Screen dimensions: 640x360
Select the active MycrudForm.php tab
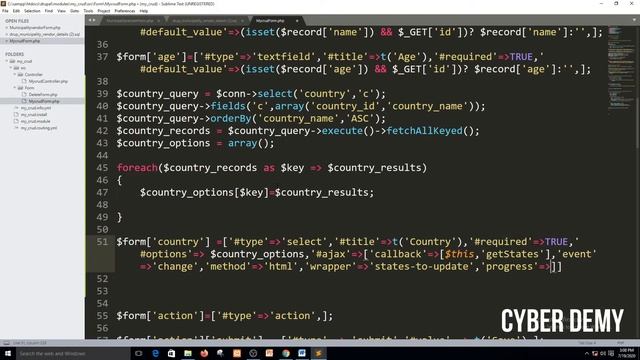(x=270, y=20)
